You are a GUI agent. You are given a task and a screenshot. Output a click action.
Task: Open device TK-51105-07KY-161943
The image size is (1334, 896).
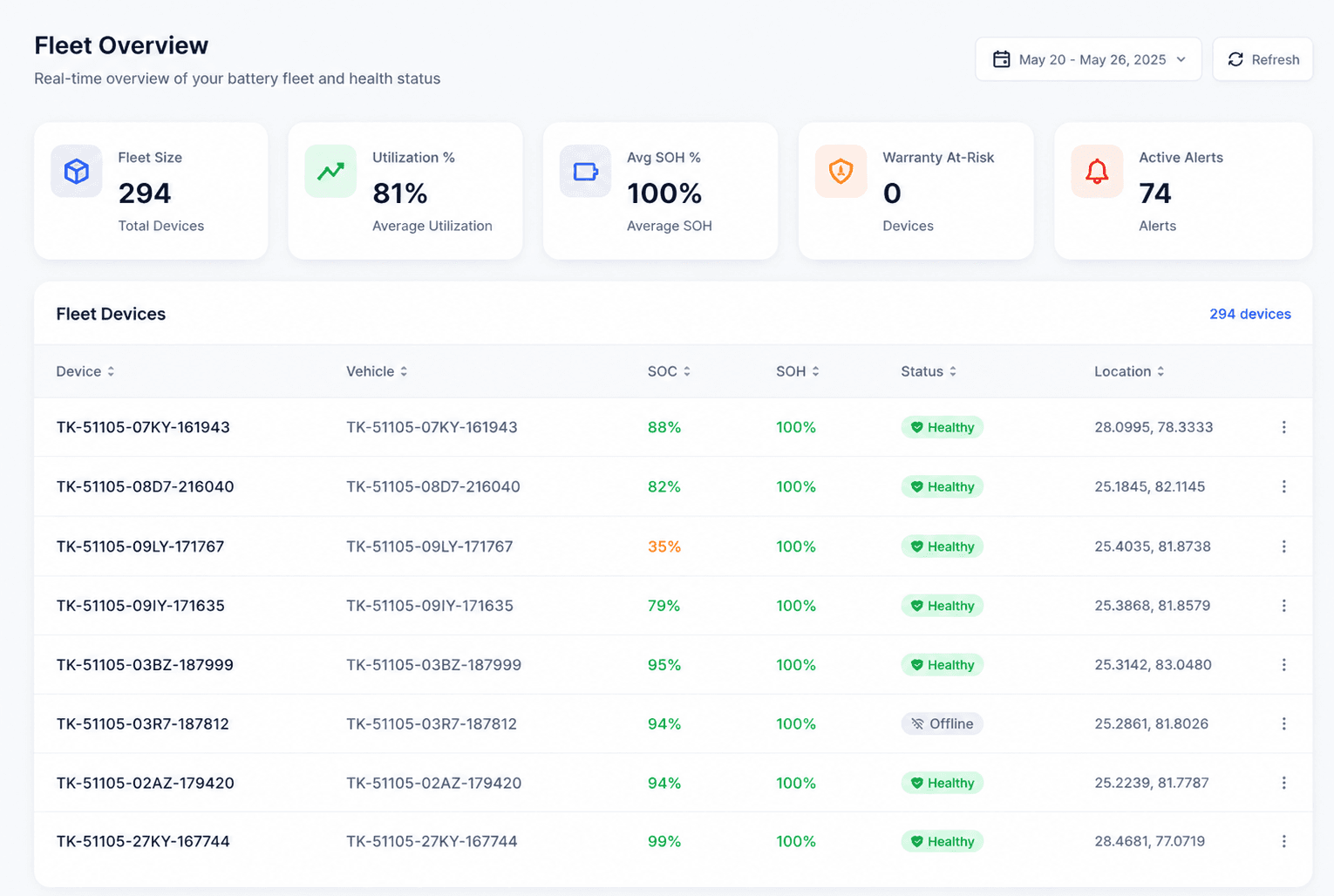point(143,427)
